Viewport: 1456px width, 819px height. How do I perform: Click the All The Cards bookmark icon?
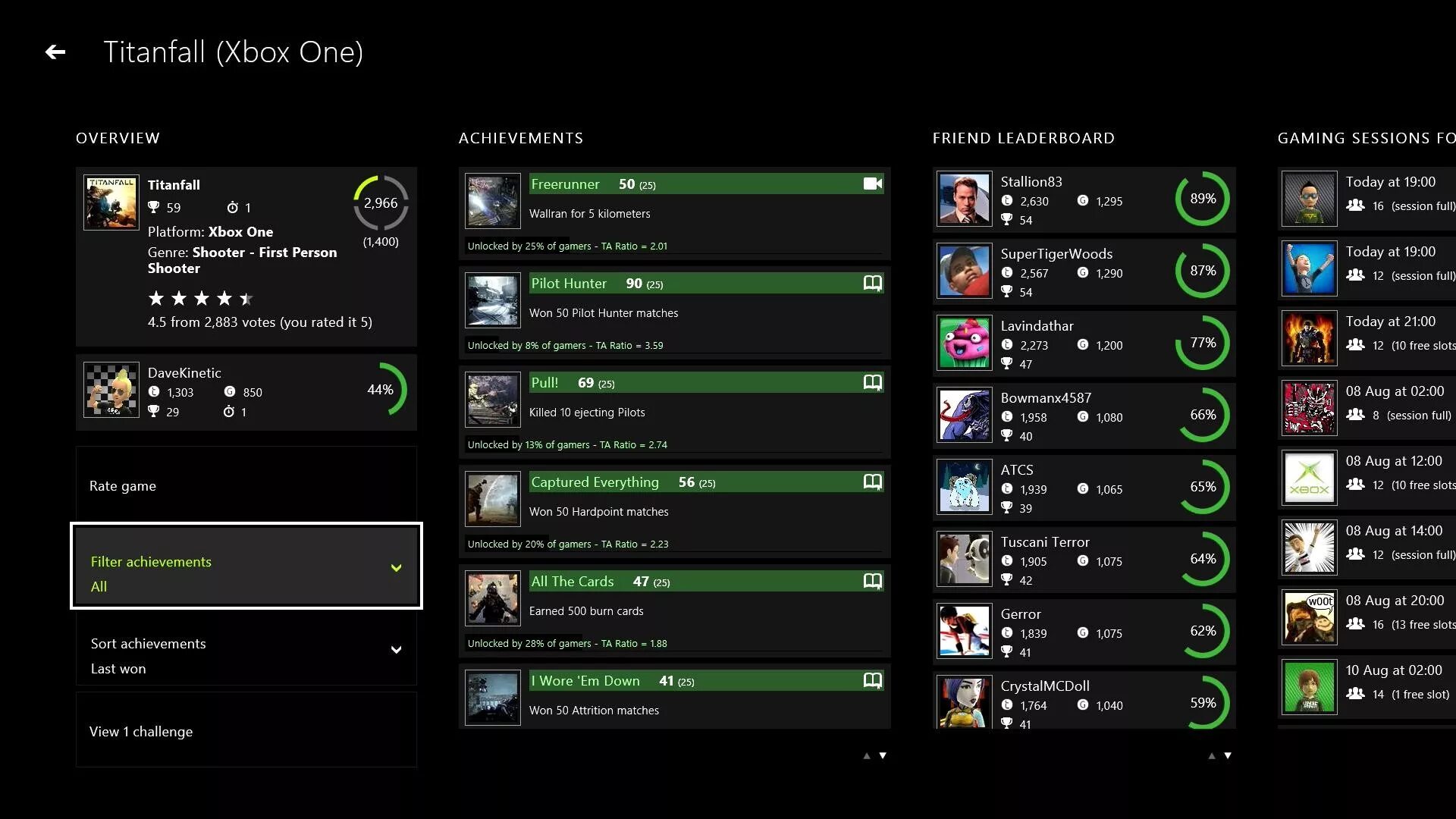click(x=871, y=581)
